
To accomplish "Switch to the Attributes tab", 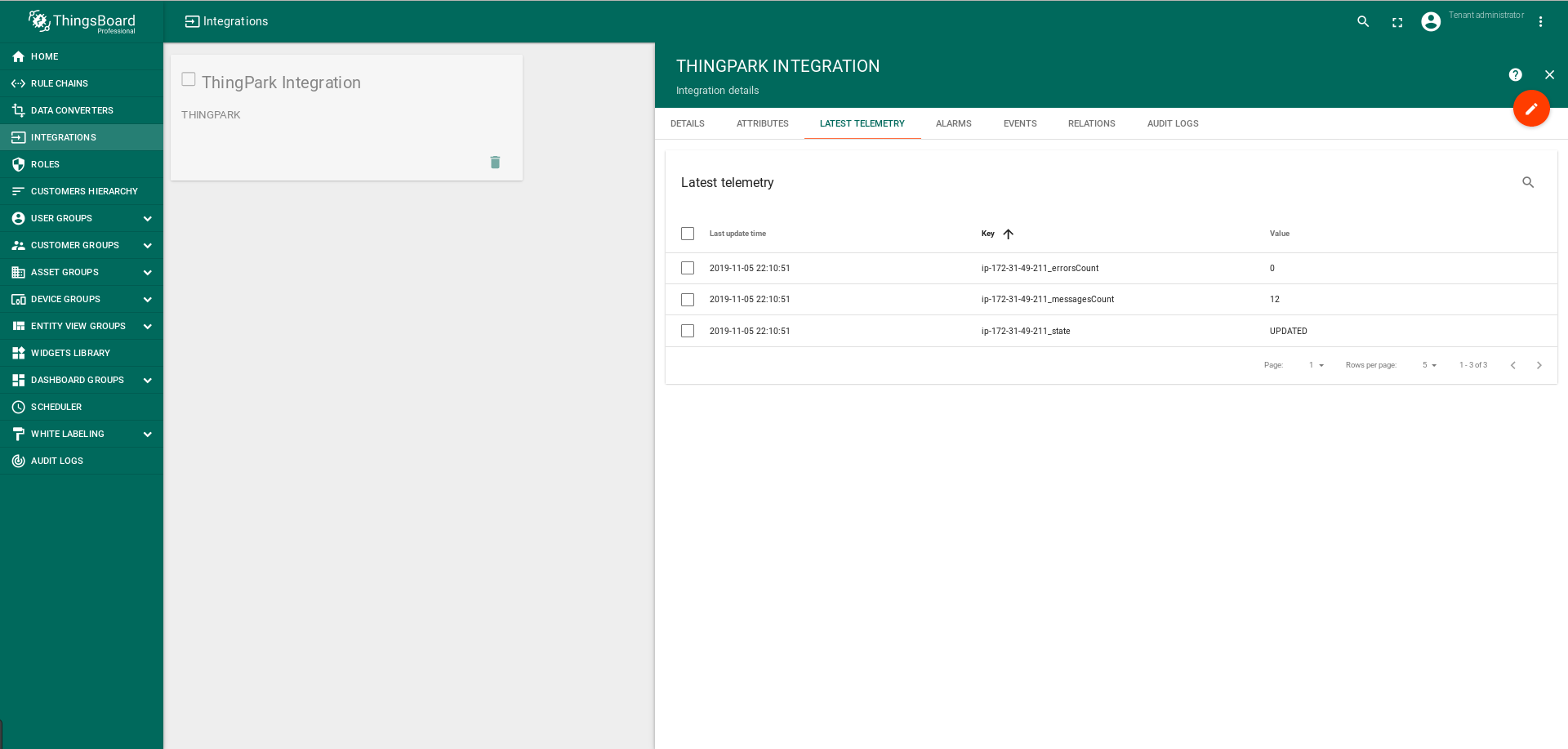I will (x=763, y=123).
